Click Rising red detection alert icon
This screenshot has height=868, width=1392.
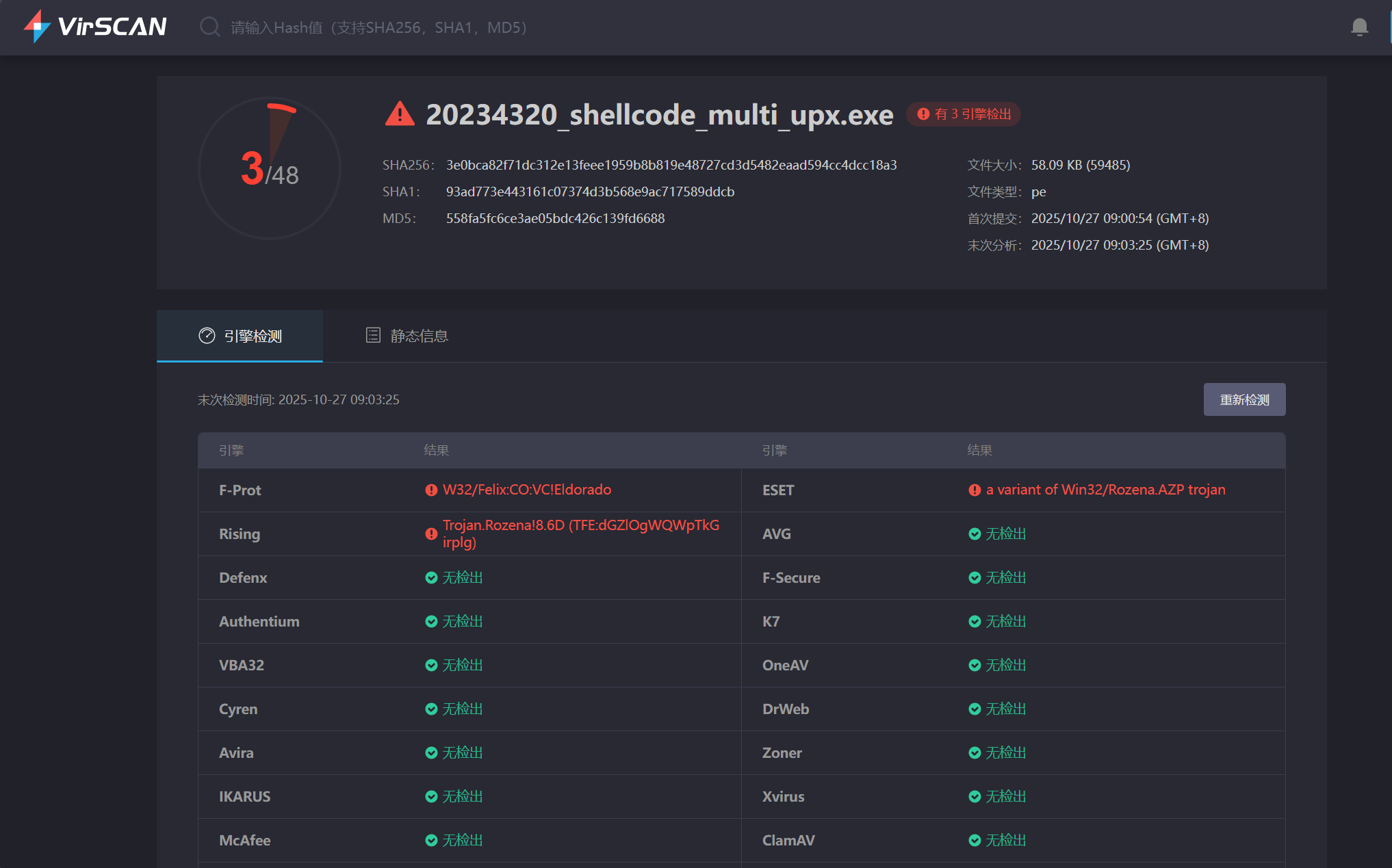(x=431, y=534)
